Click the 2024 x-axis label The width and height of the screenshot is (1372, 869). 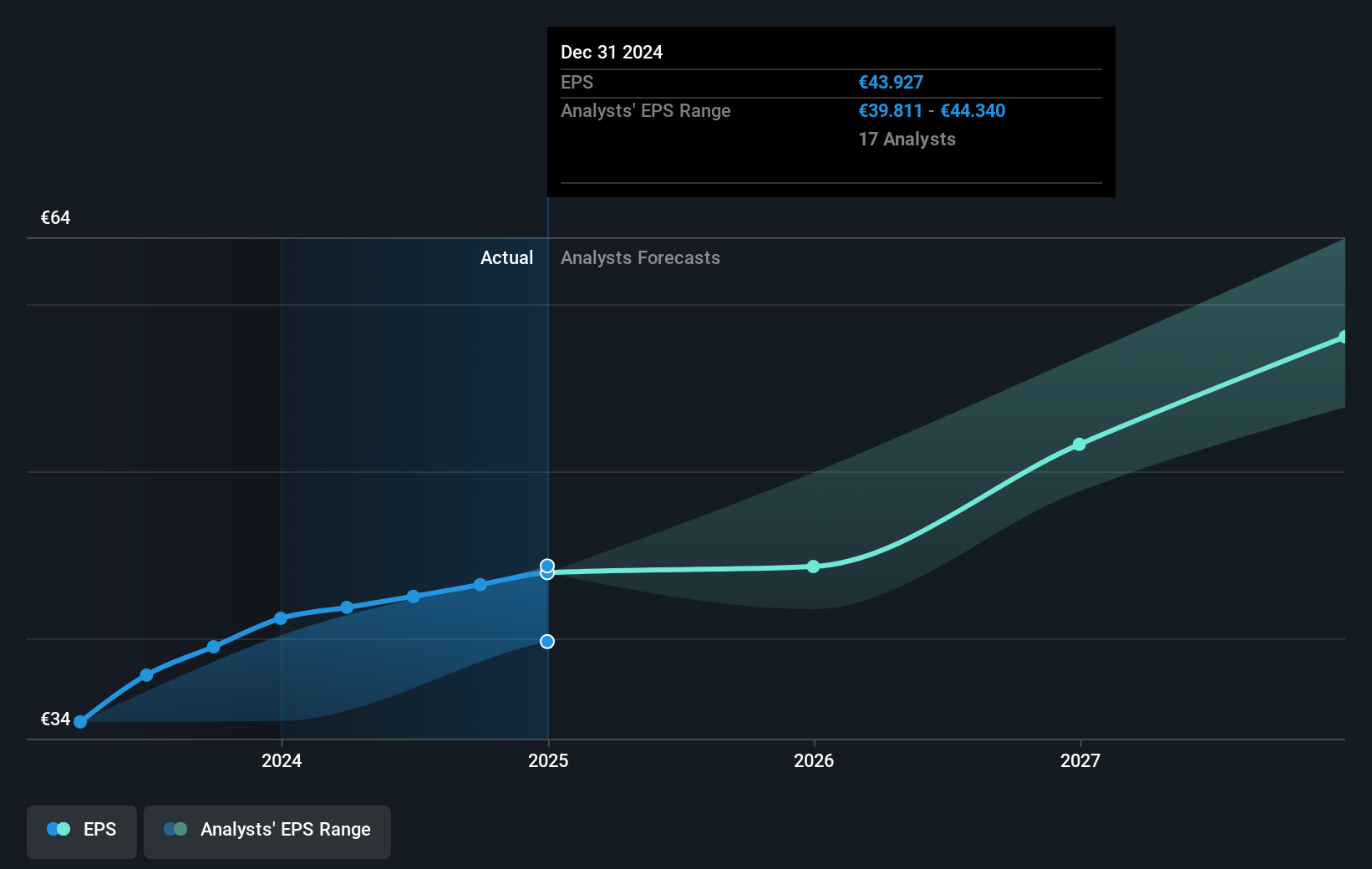282,760
